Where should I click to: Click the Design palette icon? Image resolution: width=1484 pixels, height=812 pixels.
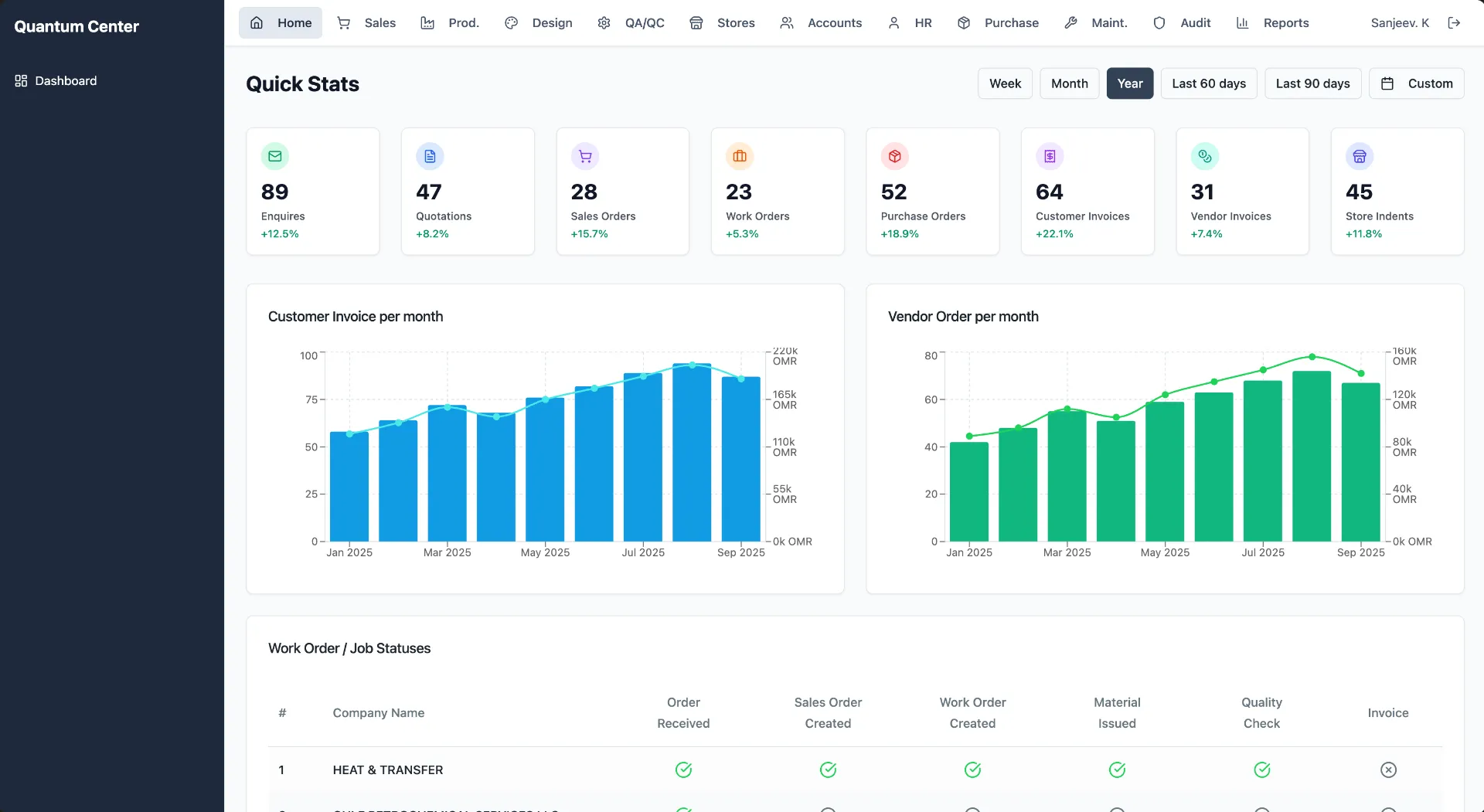click(x=511, y=22)
